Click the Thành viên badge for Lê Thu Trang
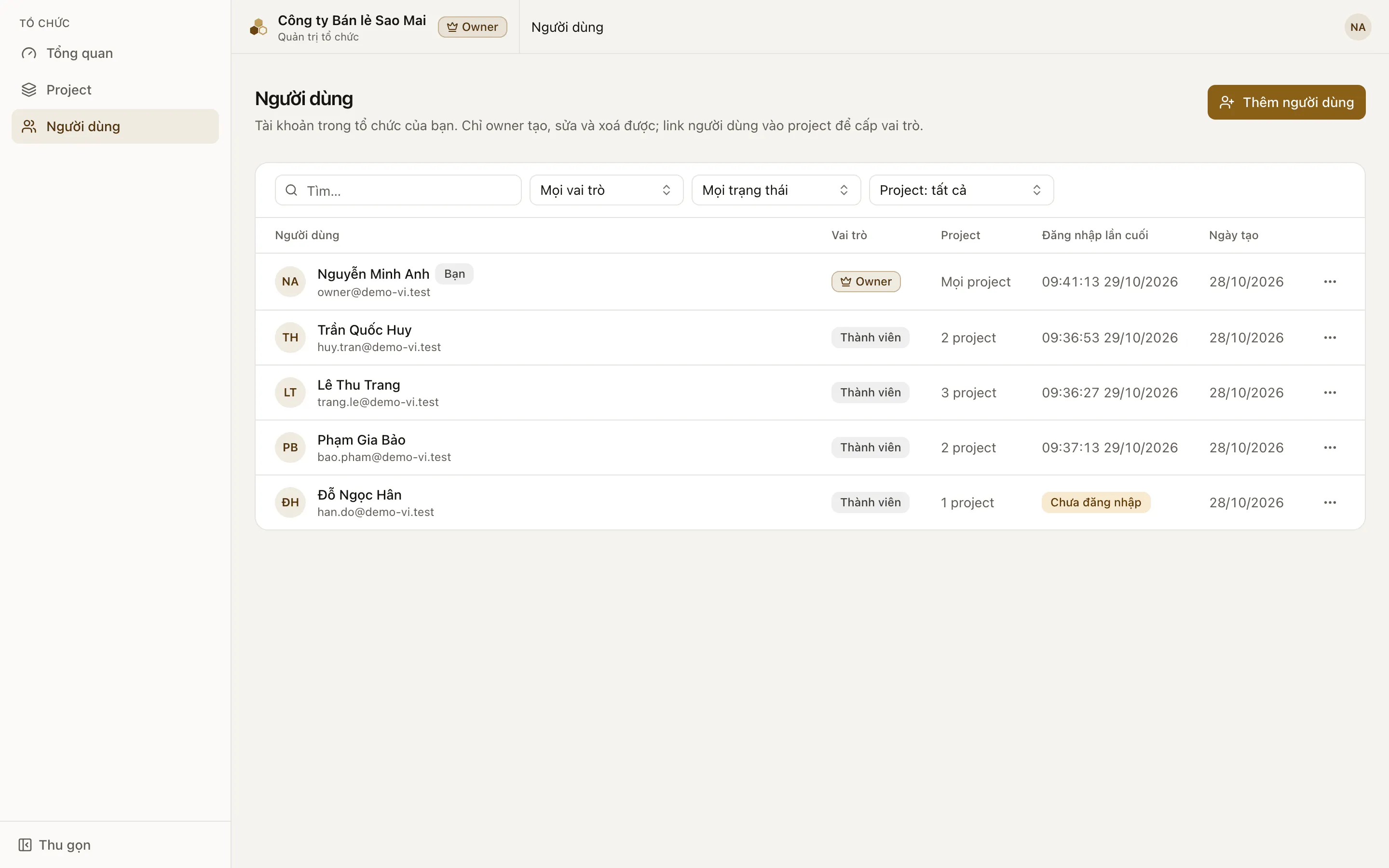 870,393
